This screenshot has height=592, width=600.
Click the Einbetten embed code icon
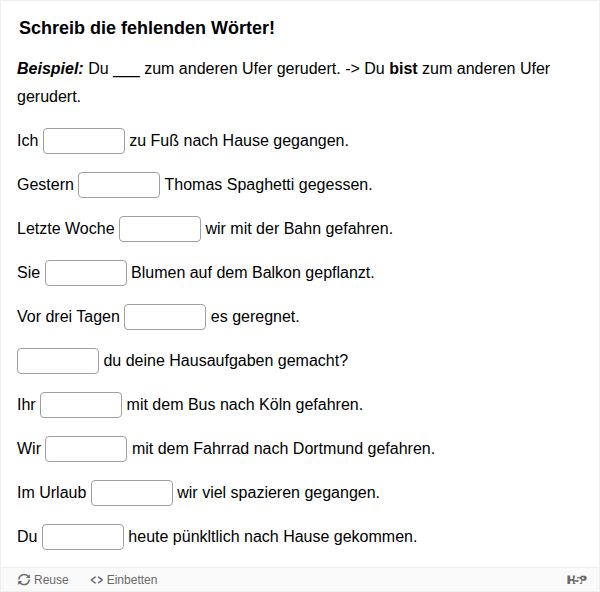pos(97,580)
